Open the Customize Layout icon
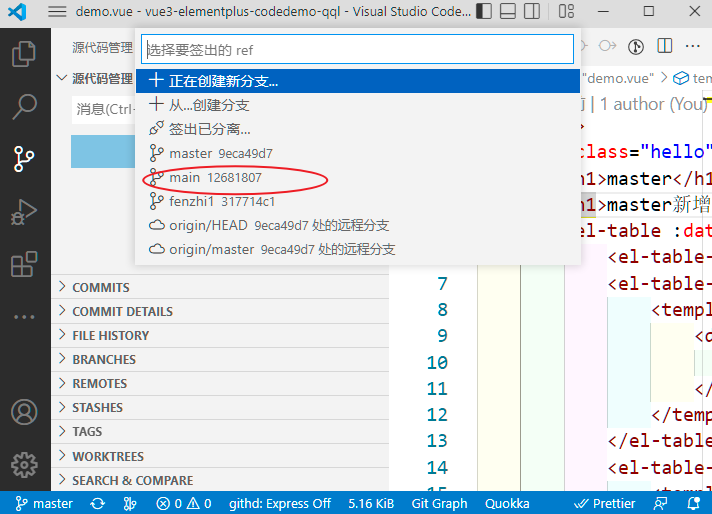The width and height of the screenshot is (712, 514). pyautogui.click(x=566, y=11)
